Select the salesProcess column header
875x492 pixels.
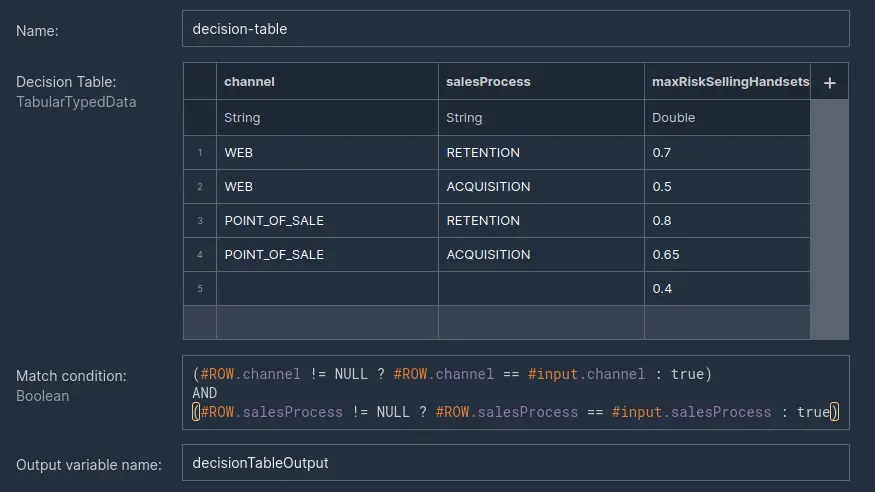click(x=541, y=81)
